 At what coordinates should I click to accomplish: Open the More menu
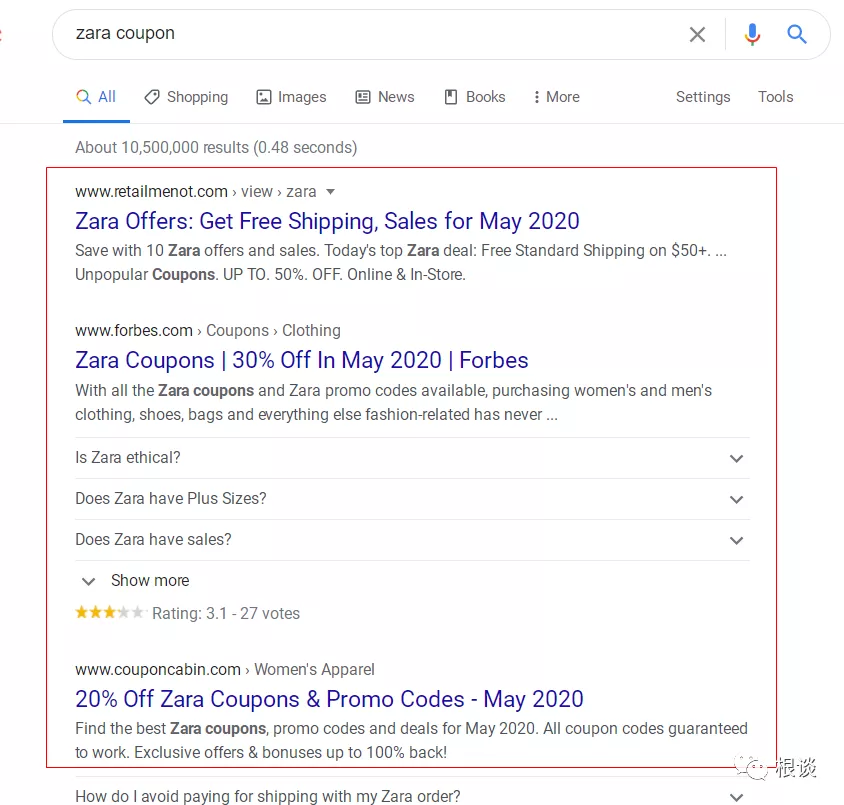[556, 97]
